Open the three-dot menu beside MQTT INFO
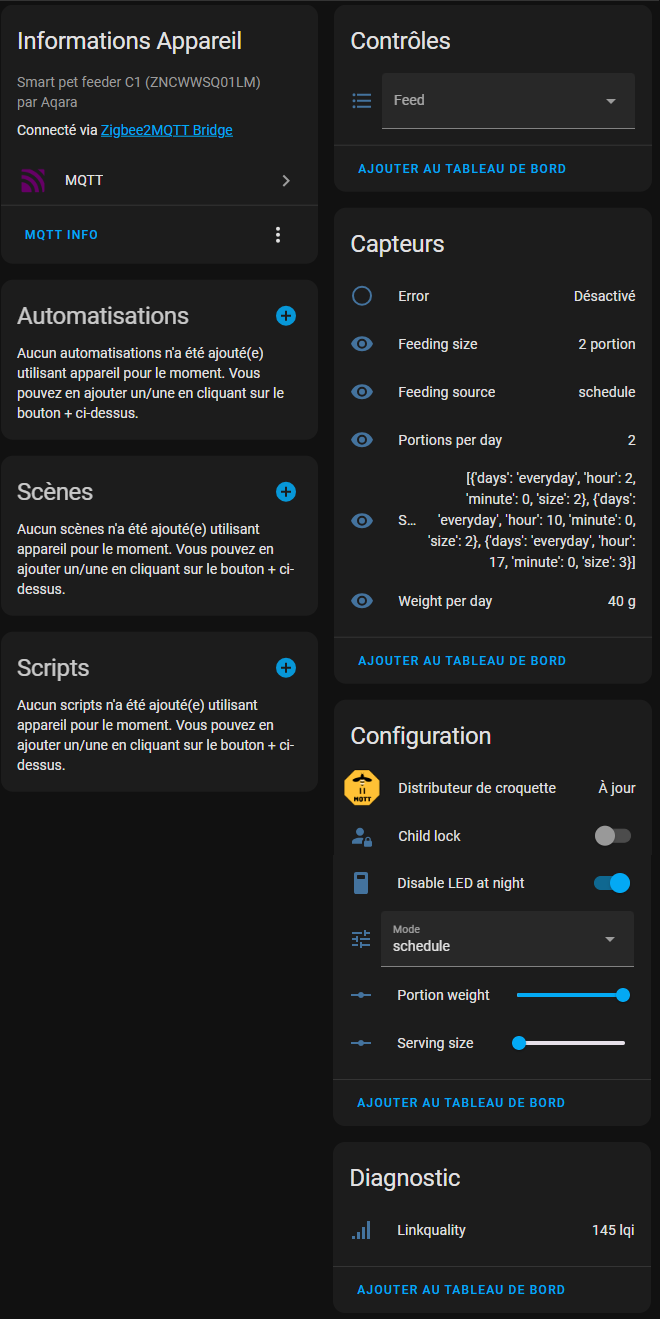Image resolution: width=660 pixels, height=1319 pixels. point(278,235)
